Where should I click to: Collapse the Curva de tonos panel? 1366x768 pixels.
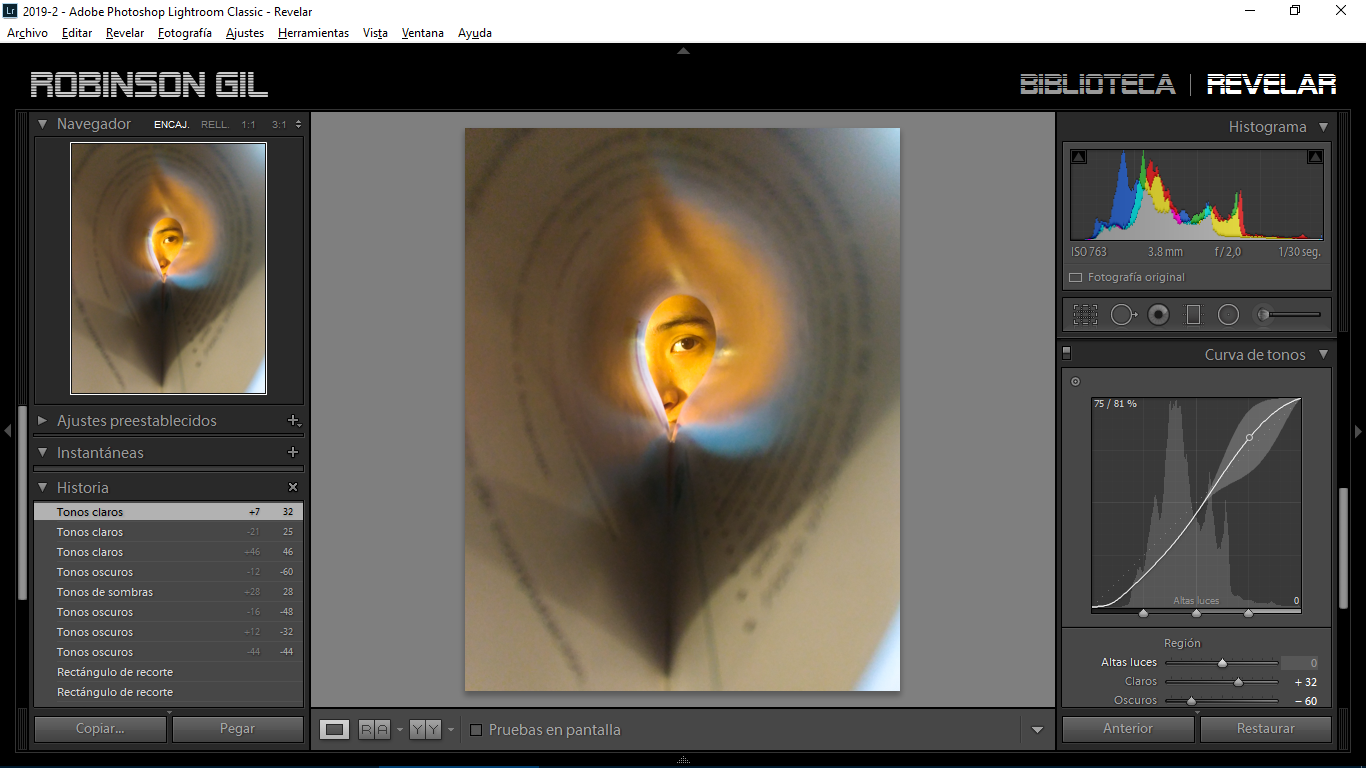1323,354
